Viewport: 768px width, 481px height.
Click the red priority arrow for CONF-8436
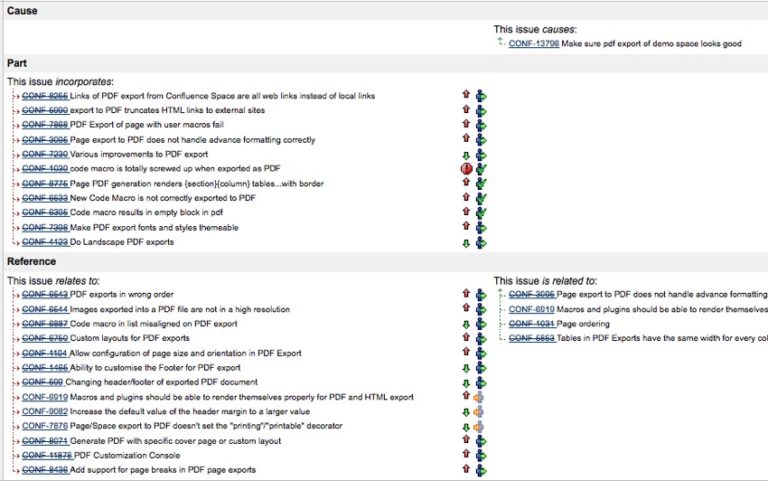(x=466, y=469)
